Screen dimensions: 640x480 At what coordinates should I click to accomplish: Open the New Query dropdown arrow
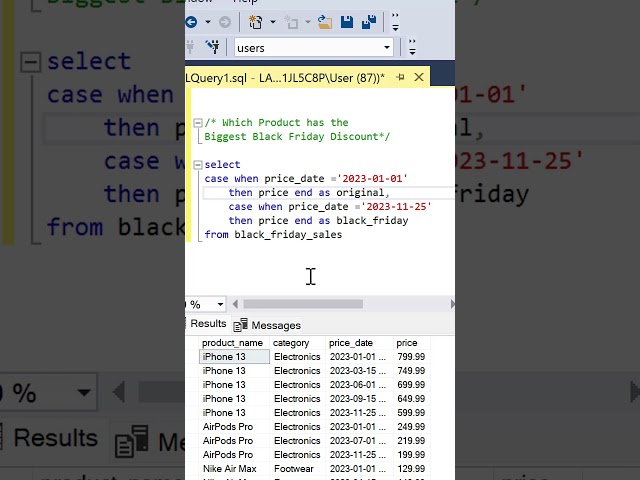(x=273, y=22)
